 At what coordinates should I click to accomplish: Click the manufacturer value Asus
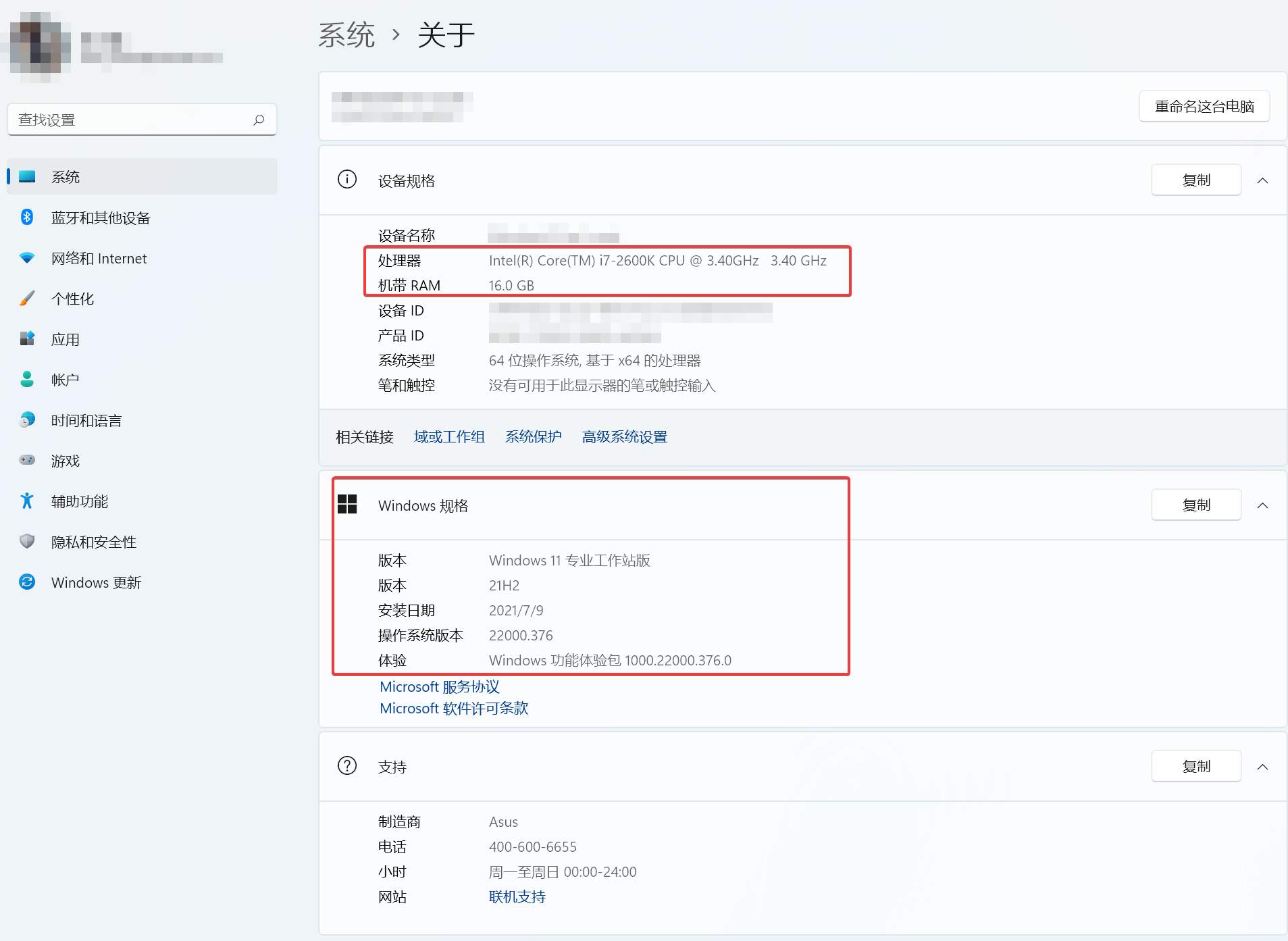tap(503, 822)
